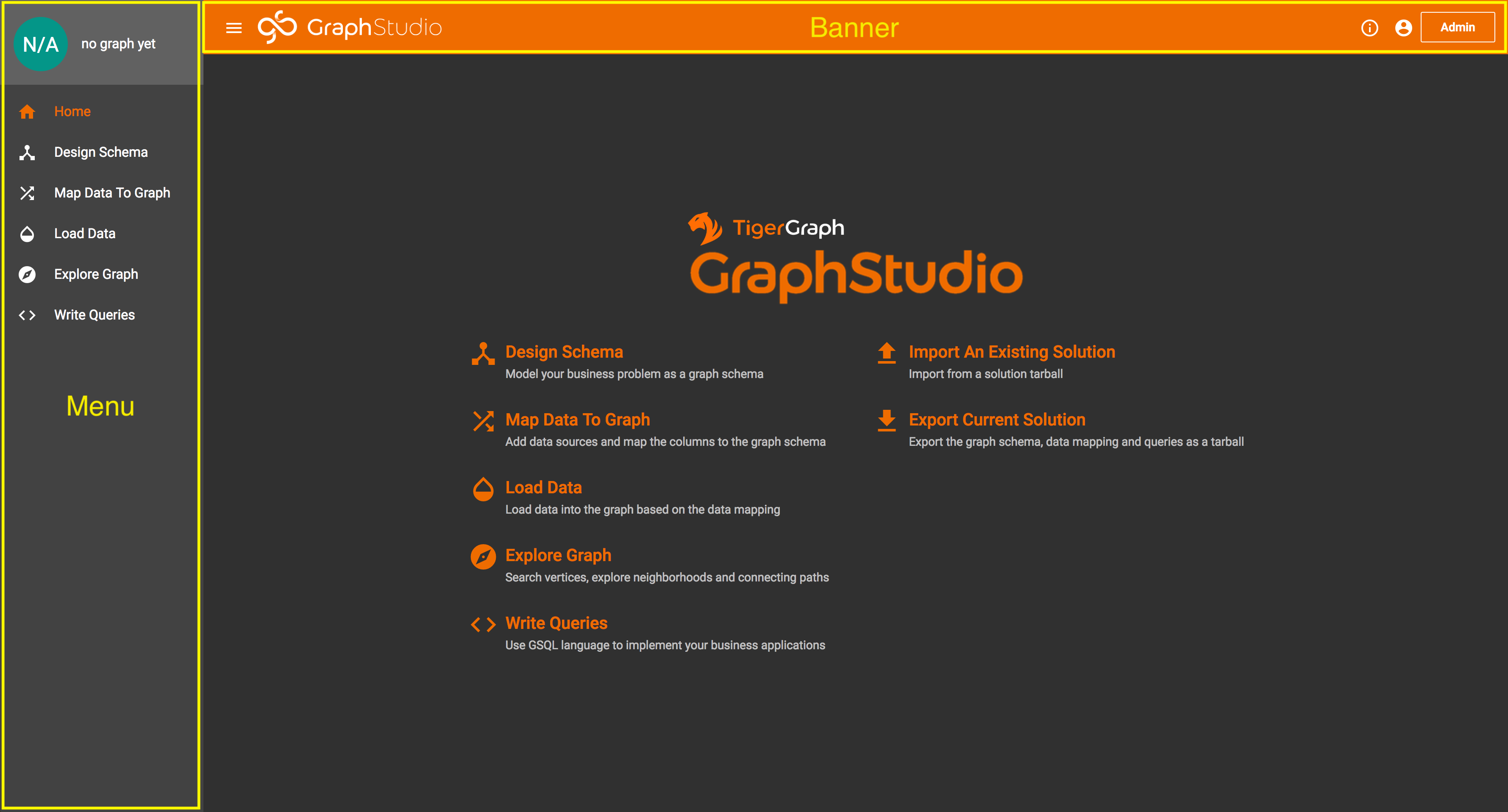
Task: Open Export Current Solution link
Action: point(997,420)
